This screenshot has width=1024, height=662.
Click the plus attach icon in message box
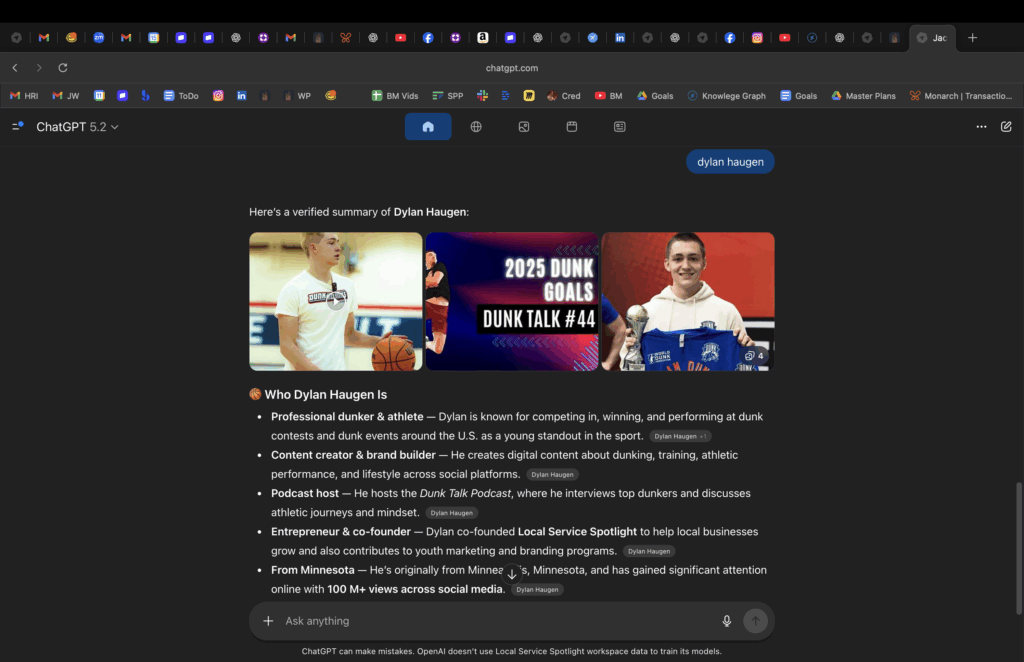(268, 621)
